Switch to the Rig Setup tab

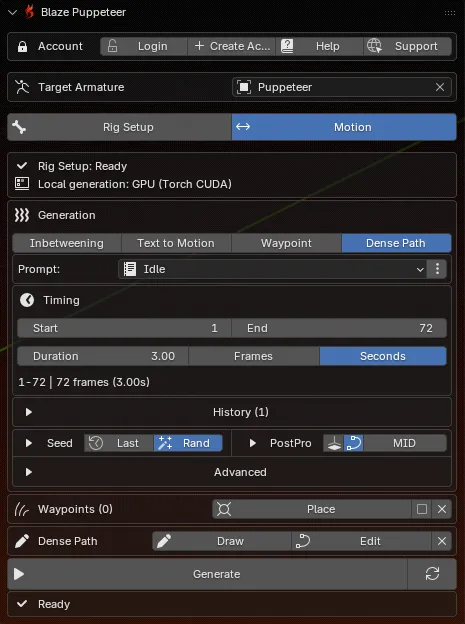click(119, 127)
